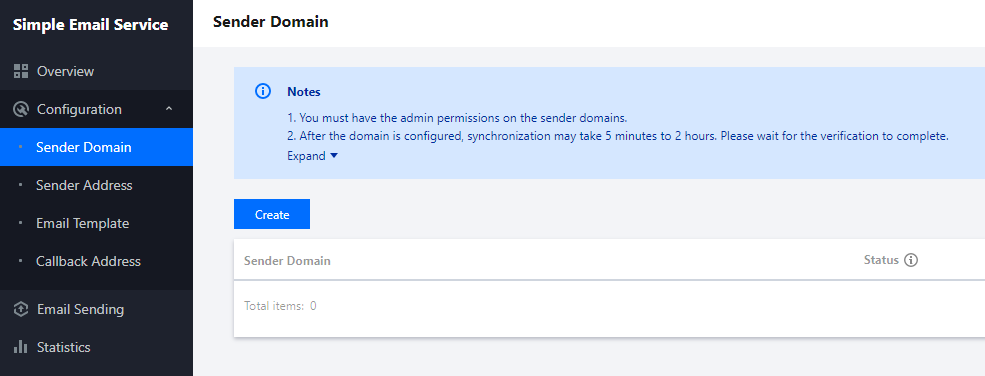Click the Sender Domain column header
This screenshot has width=985, height=376.
tap(287, 261)
